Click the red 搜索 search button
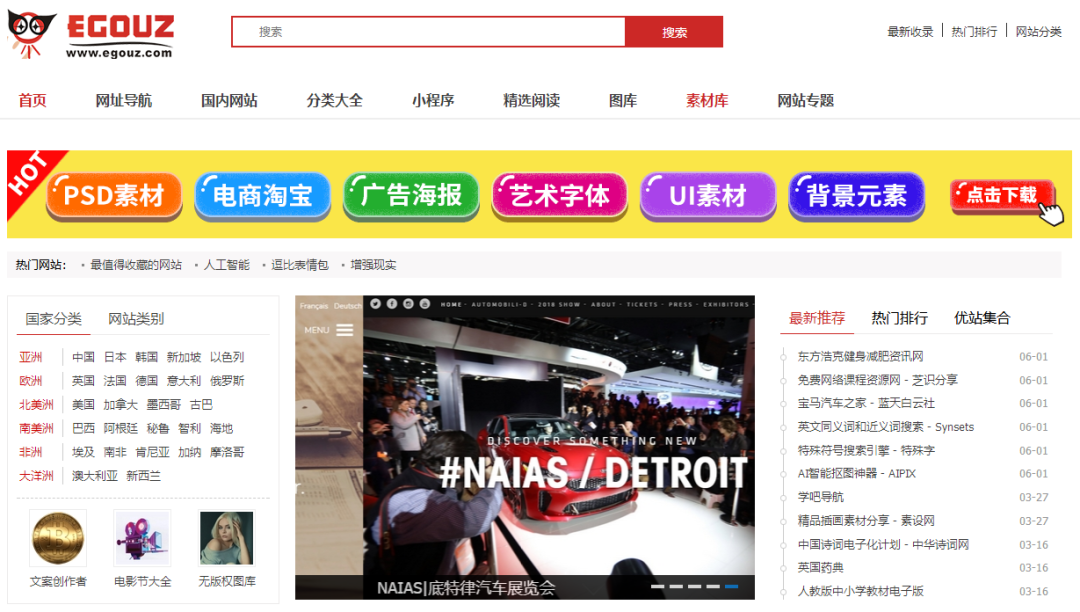 (x=674, y=32)
